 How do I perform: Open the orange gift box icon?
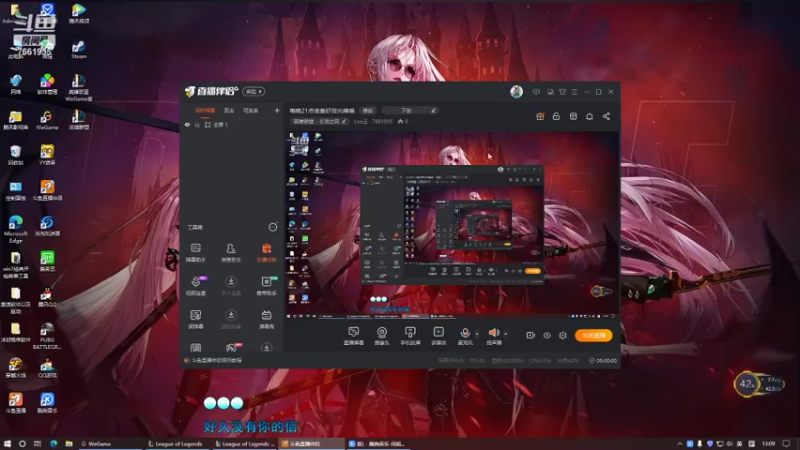click(540, 116)
